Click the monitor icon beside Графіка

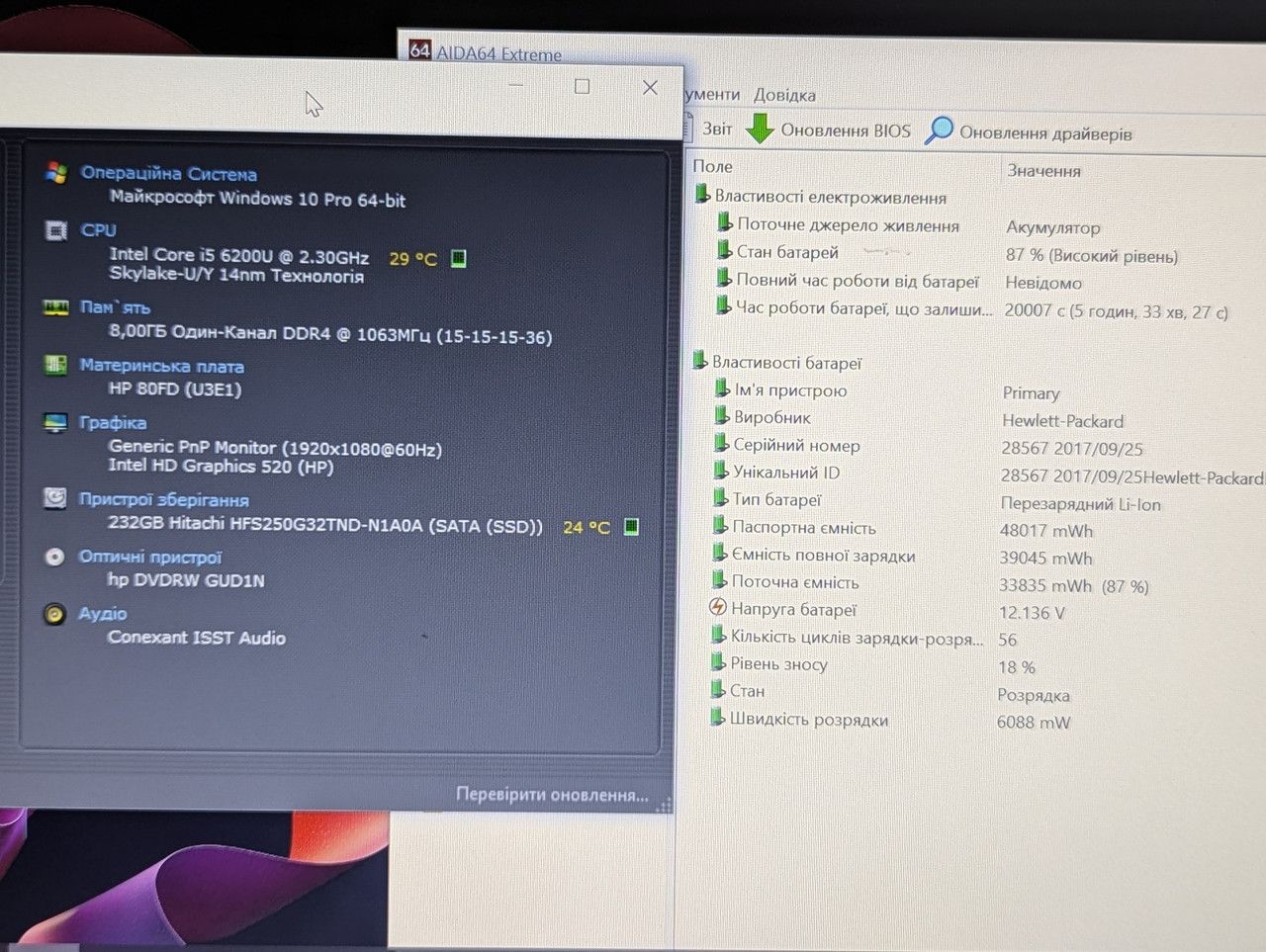coord(55,422)
